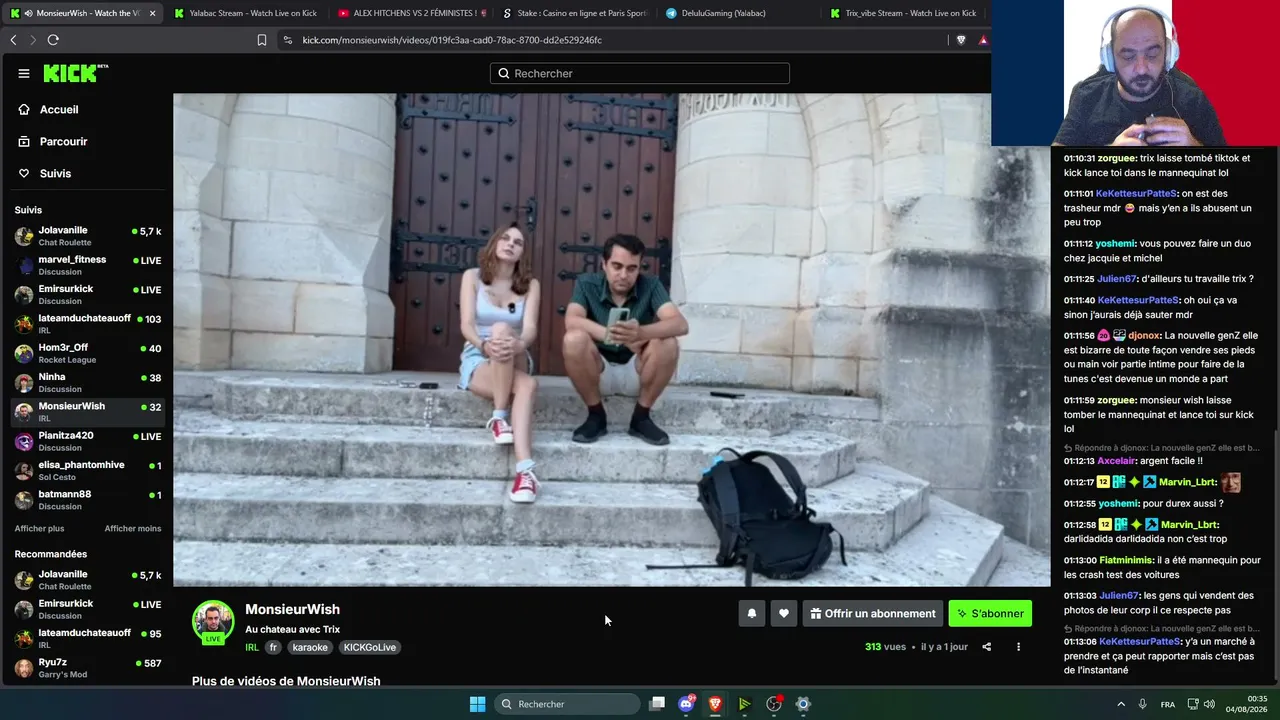Open Windows Start menu
1280x720 pixels.
[x=477, y=704]
